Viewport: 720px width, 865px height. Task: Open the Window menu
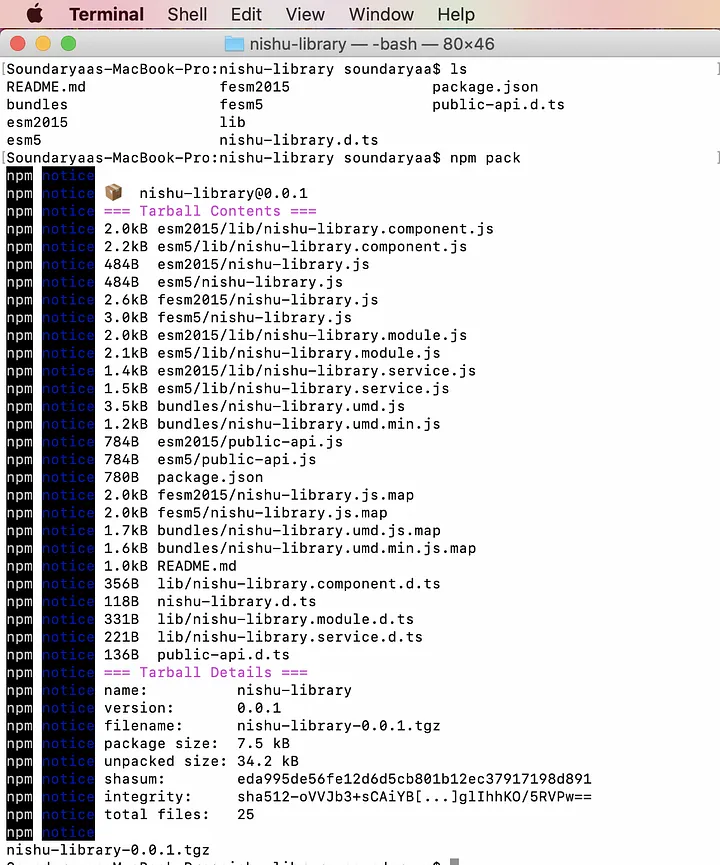(x=381, y=14)
